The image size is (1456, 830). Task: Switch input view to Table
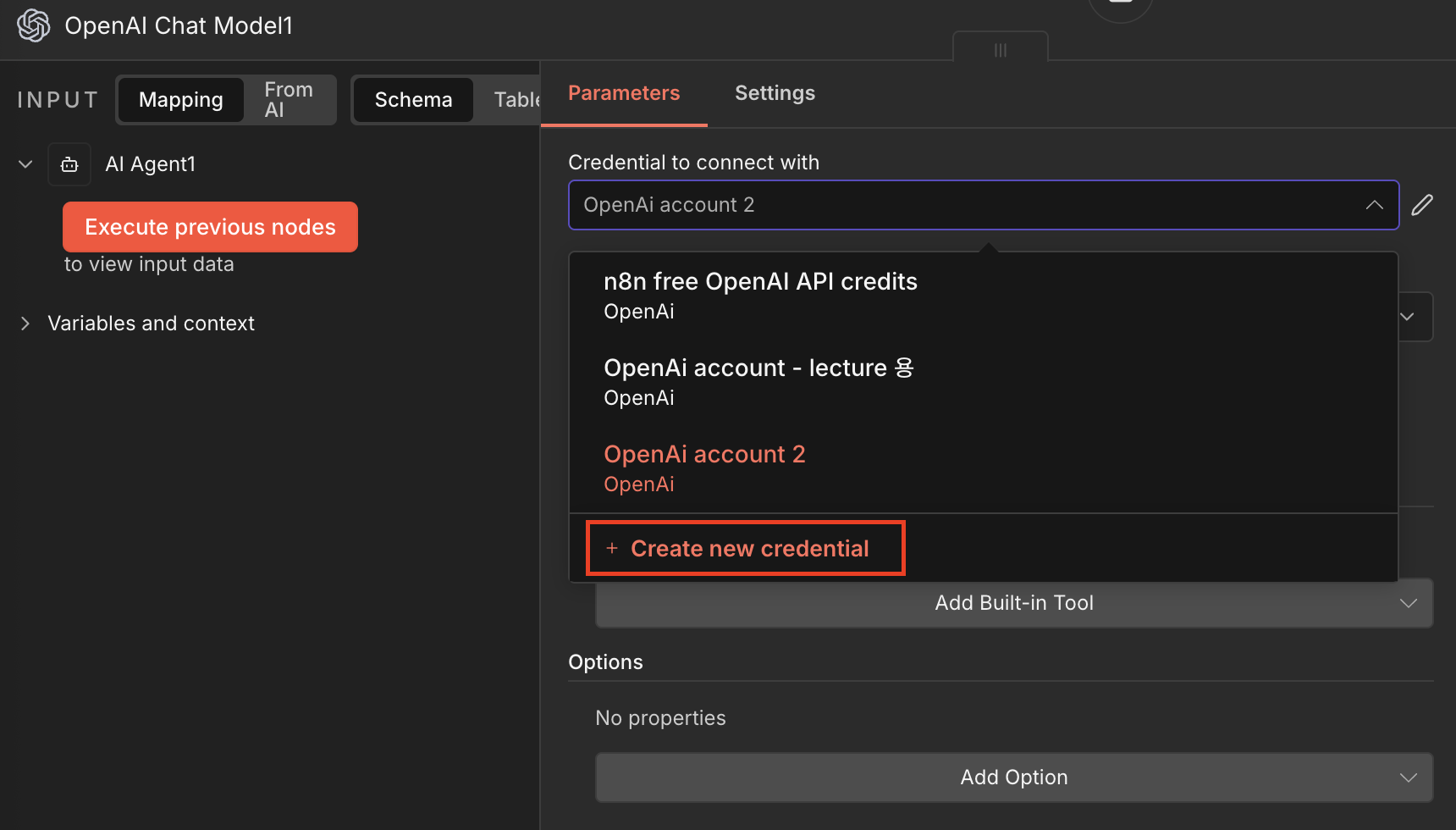pyautogui.click(x=516, y=100)
